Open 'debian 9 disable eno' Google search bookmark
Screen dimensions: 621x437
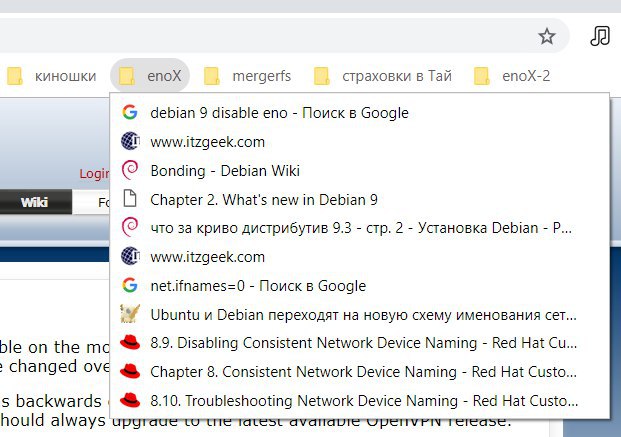coord(360,113)
